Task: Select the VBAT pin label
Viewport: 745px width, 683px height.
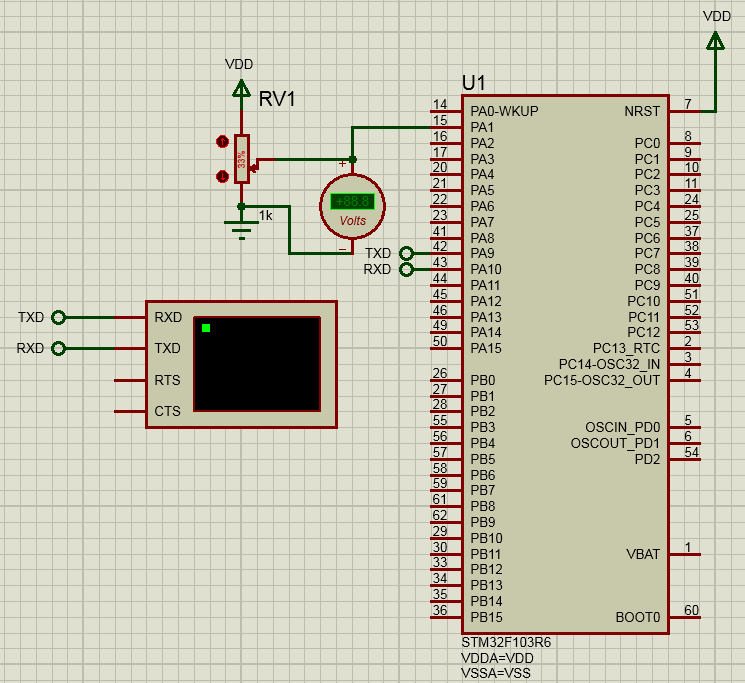Action: tap(643, 554)
